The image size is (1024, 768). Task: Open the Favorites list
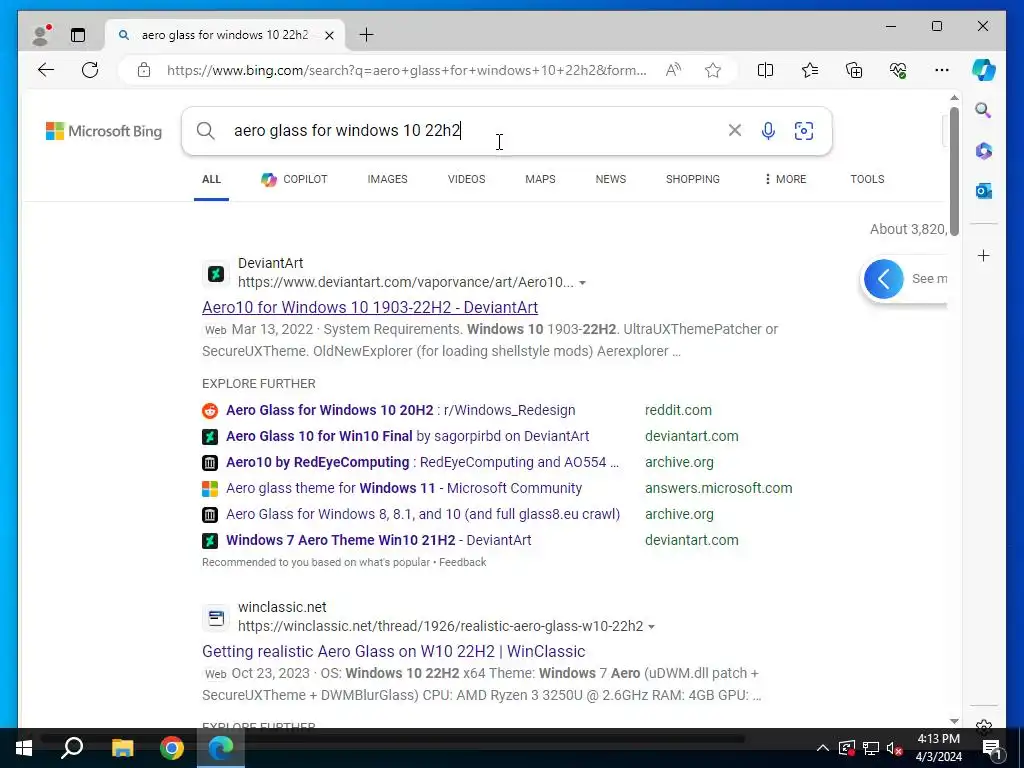[810, 70]
